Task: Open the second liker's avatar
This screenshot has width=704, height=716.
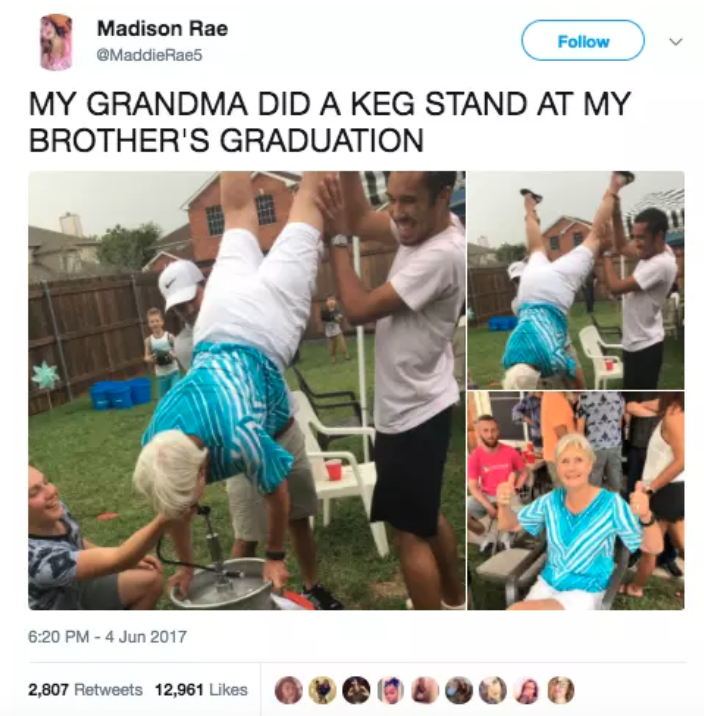Action: [322, 690]
